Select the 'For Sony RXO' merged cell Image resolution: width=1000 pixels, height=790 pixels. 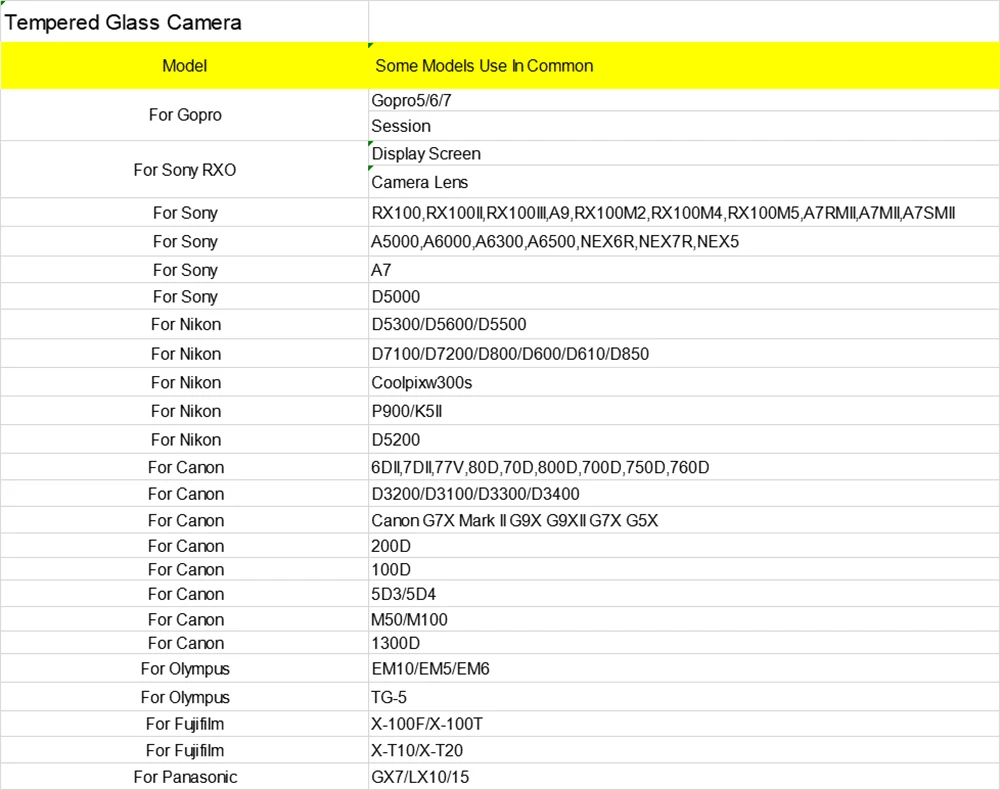pos(185,170)
